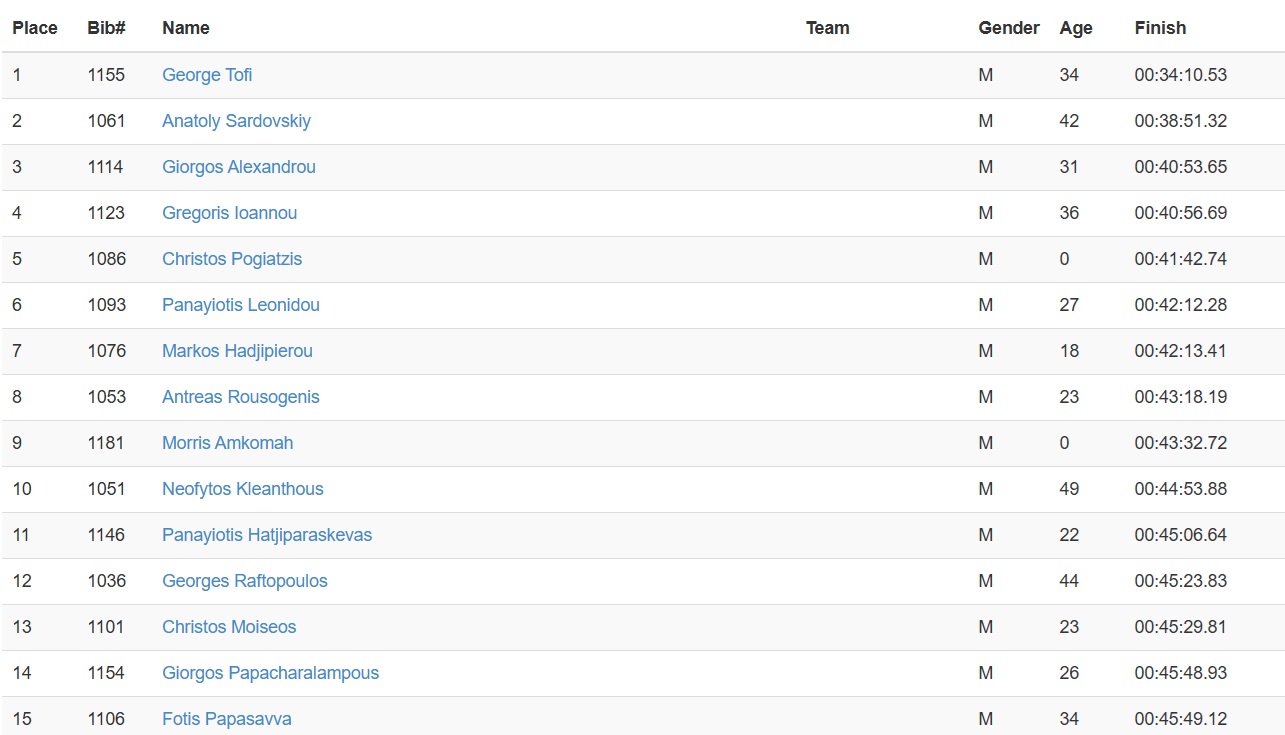Click the Christos Moiseos link

229,627
